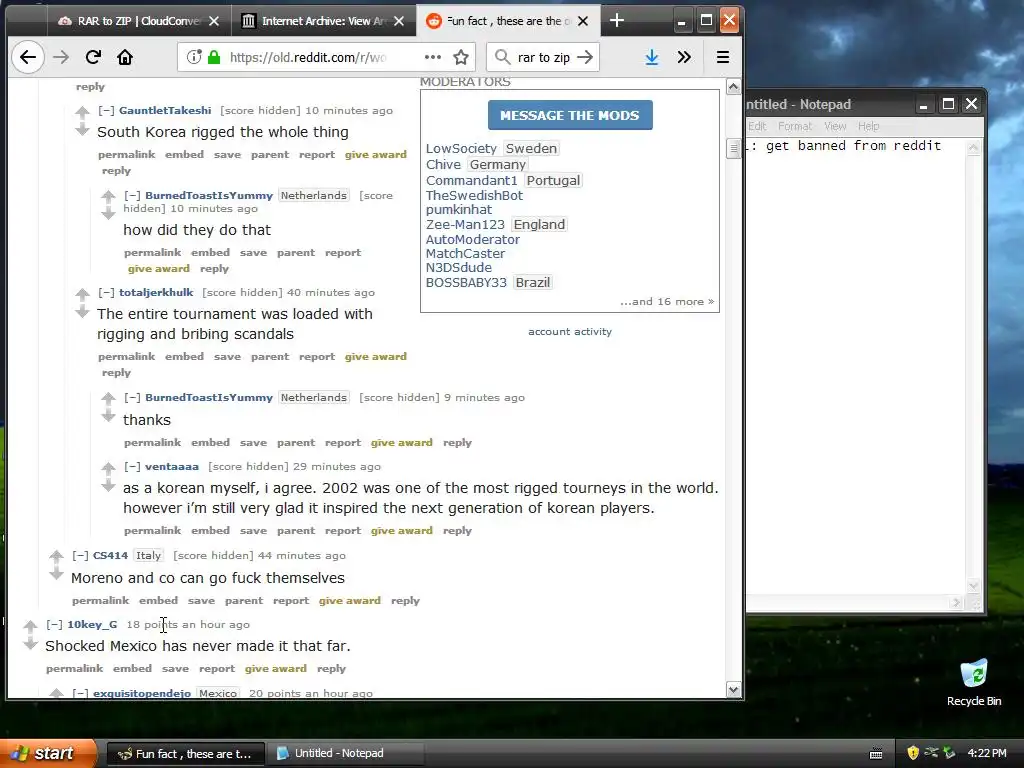
Task: Reload the current Reddit page
Action: 93,57
